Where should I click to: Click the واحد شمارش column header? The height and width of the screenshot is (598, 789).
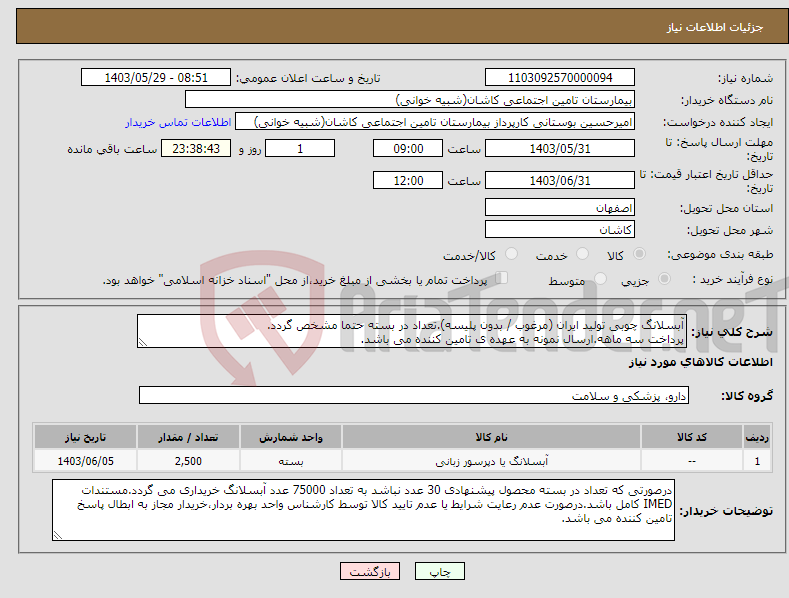(x=291, y=437)
